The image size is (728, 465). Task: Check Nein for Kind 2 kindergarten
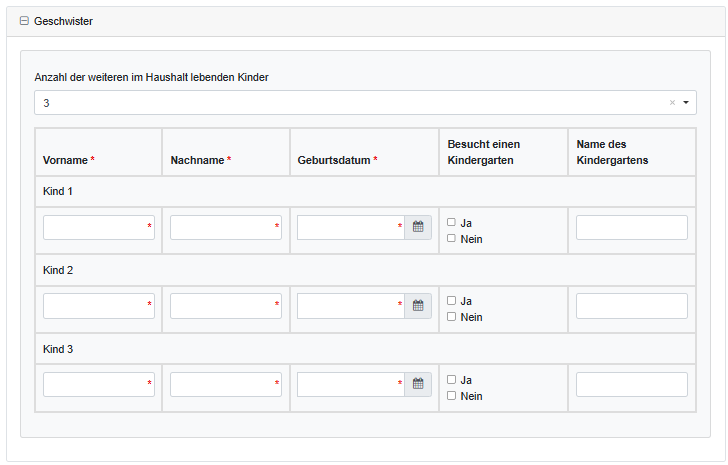point(452,316)
